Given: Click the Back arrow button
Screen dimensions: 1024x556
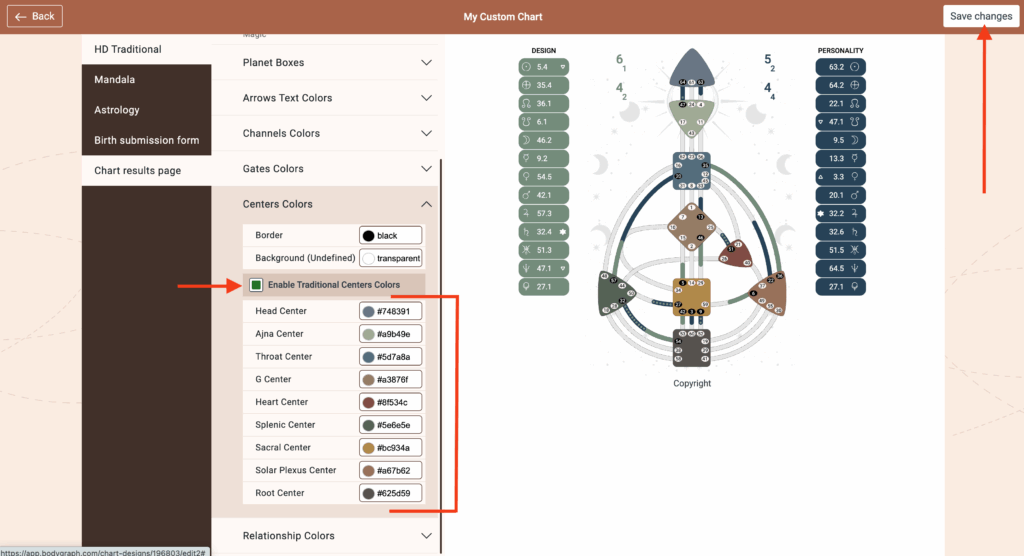Looking at the screenshot, I should click(35, 16).
